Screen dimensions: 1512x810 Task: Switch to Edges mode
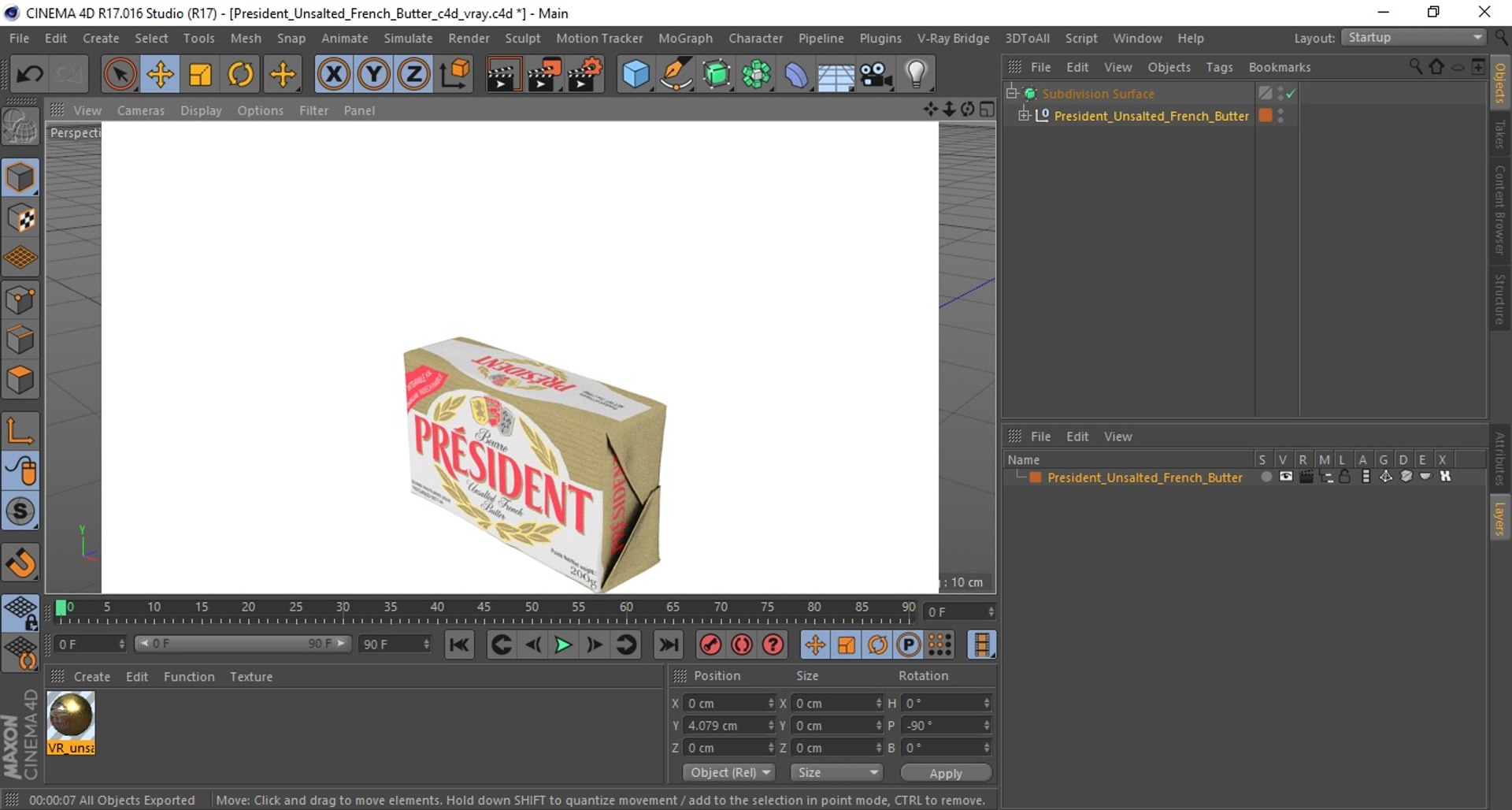point(20,340)
